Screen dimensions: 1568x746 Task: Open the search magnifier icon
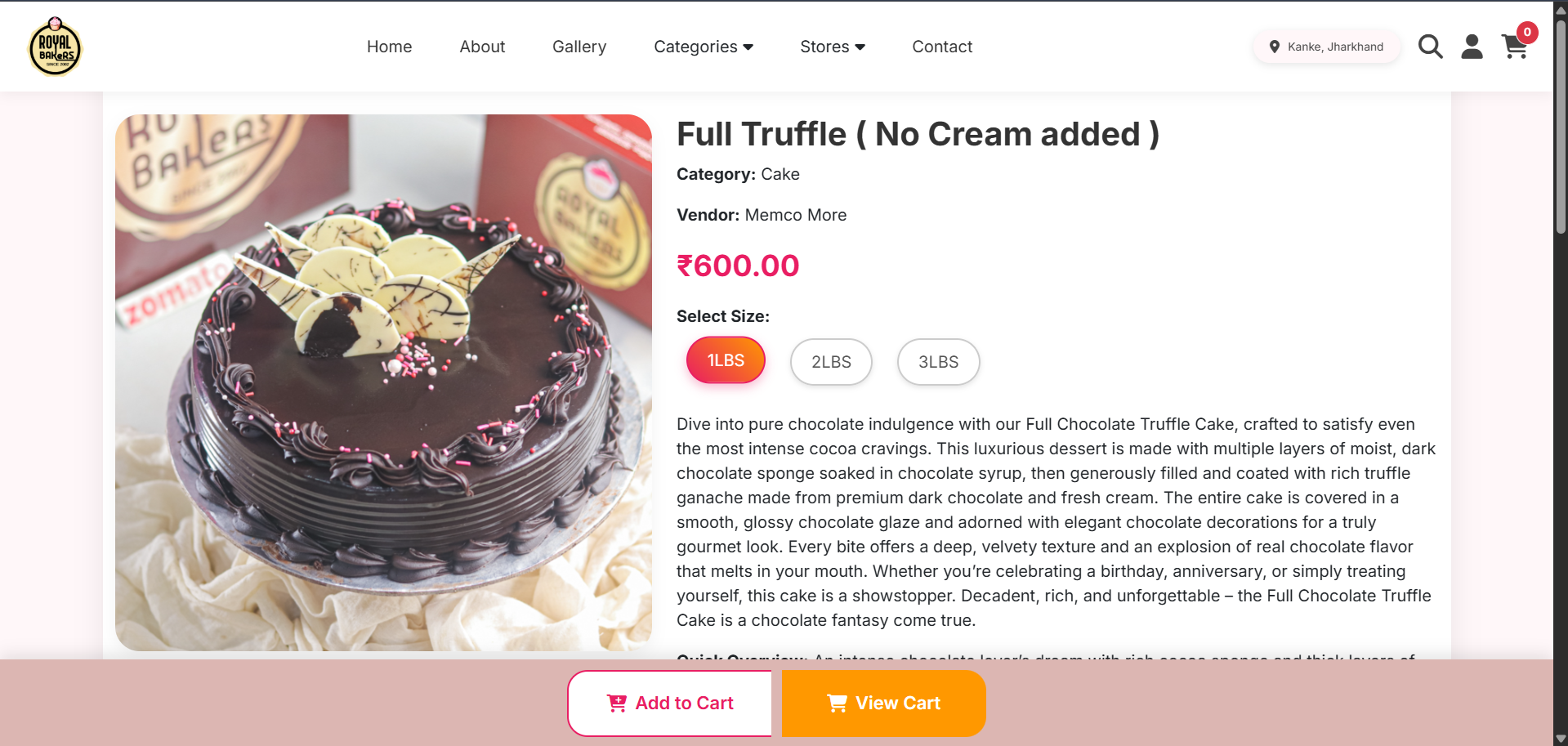(1430, 47)
